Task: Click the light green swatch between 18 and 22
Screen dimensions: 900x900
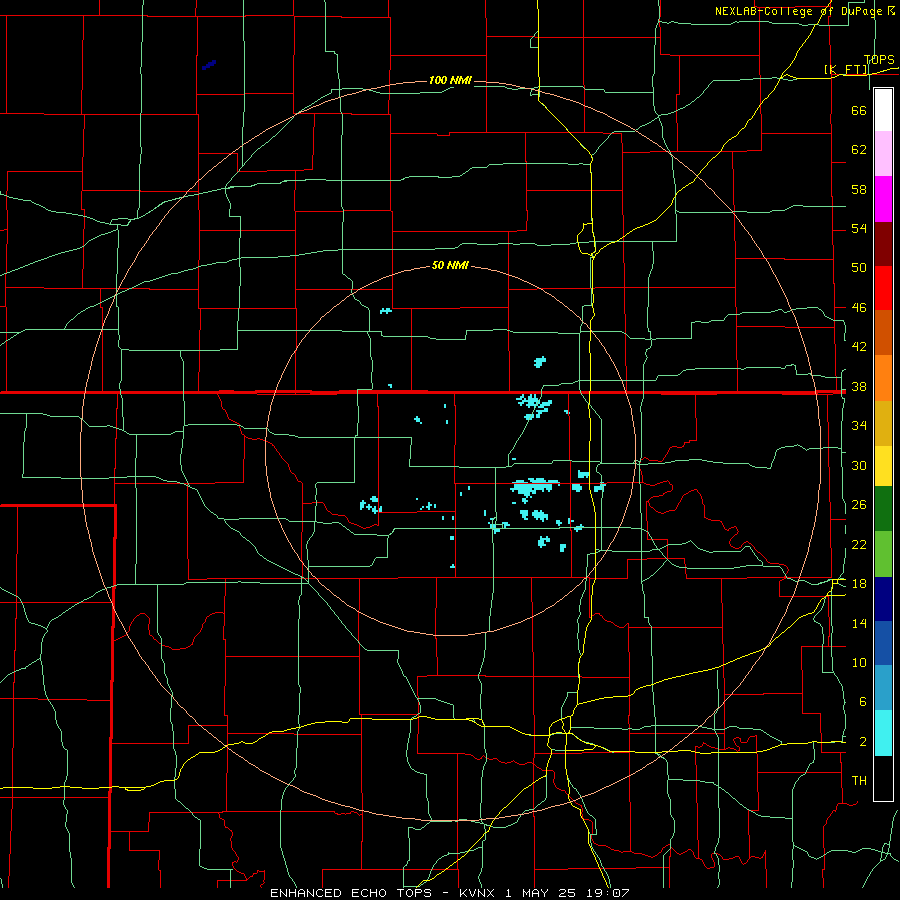Action: 883,554
